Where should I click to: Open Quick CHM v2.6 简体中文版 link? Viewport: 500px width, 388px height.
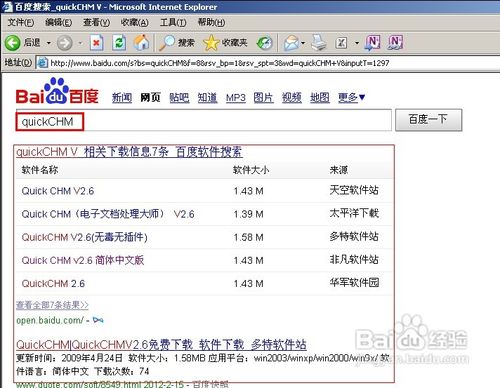pyautogui.click(x=83, y=260)
